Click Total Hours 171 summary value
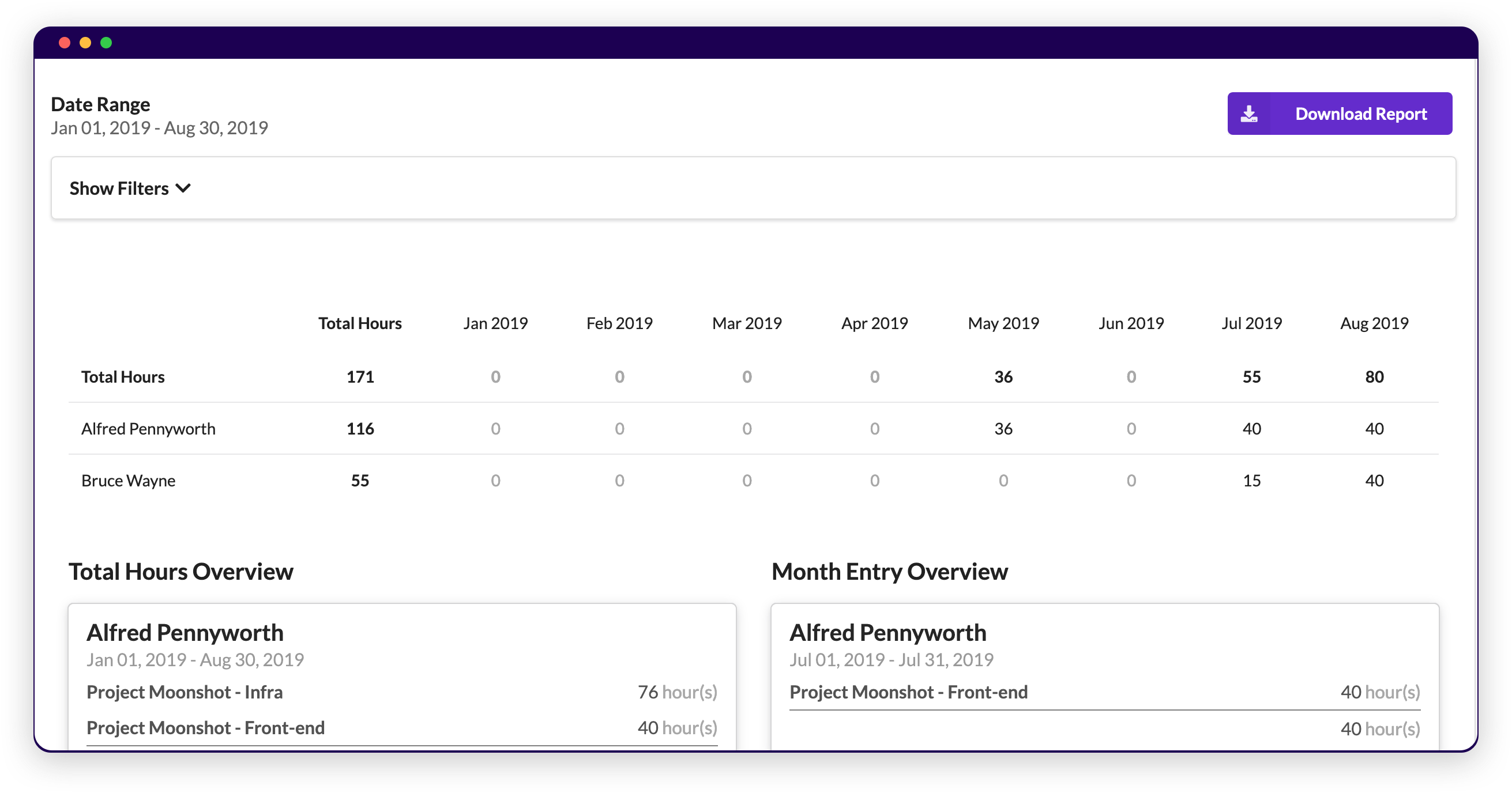 (x=360, y=376)
